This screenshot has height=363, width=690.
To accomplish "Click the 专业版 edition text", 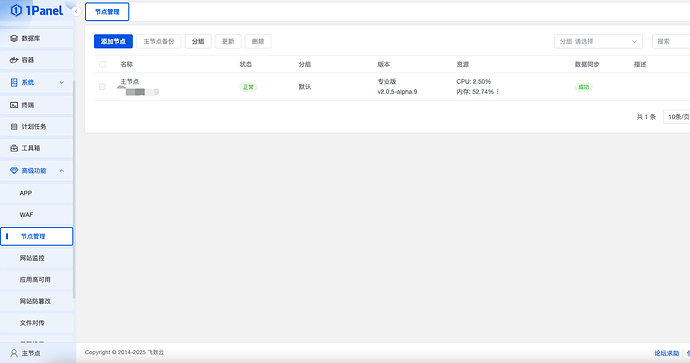I will (387, 81).
